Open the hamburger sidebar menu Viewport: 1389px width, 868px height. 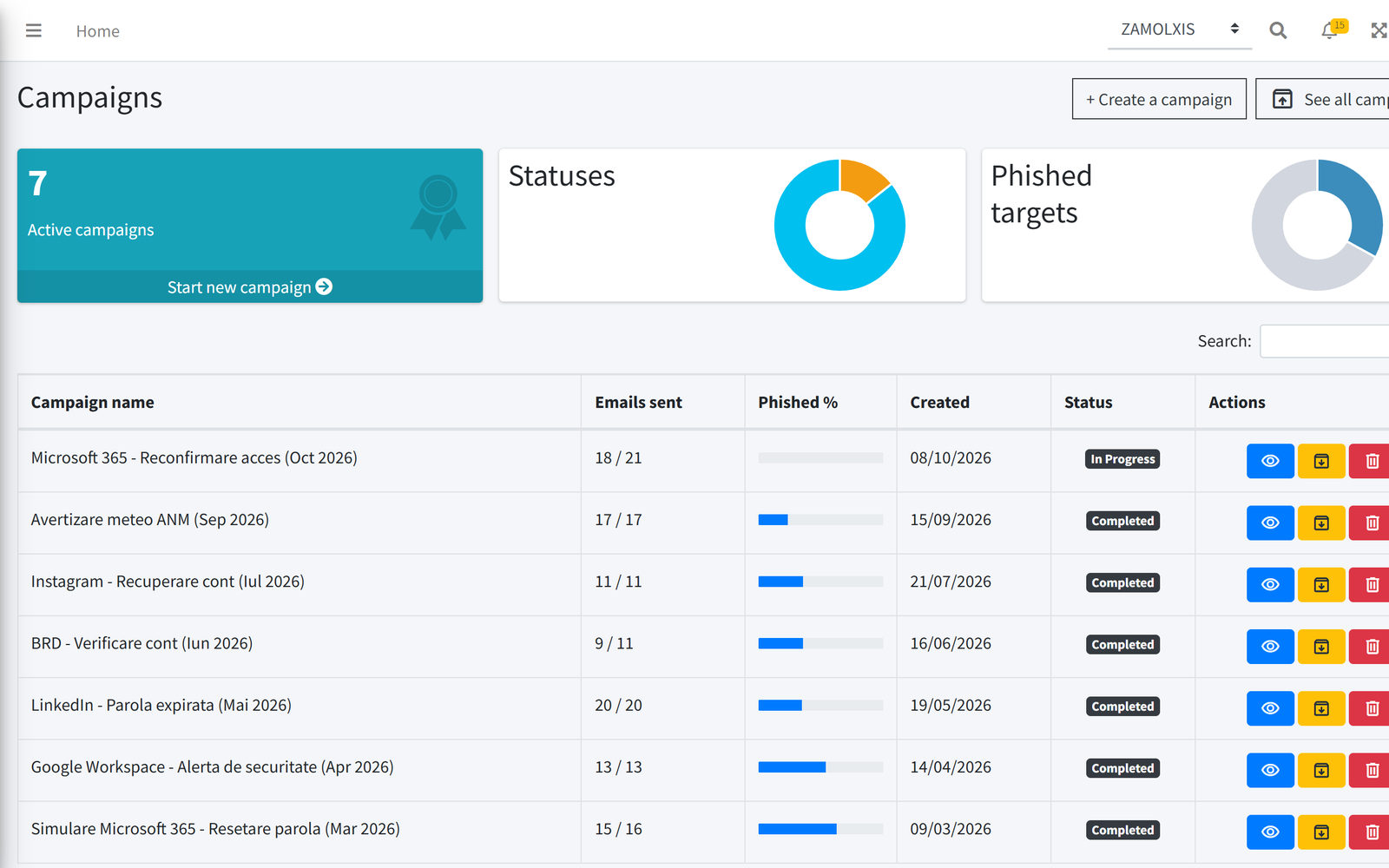pos(34,30)
